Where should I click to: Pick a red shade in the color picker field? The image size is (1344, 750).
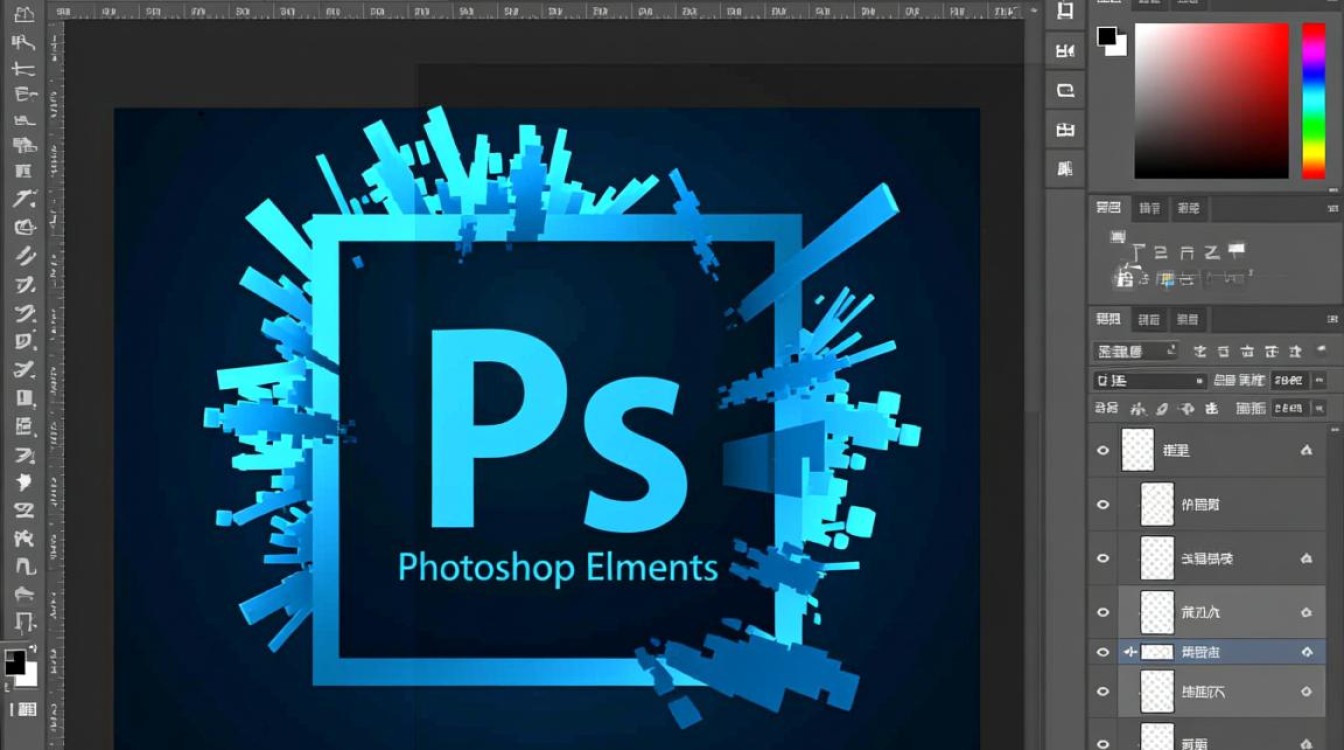click(x=1212, y=101)
